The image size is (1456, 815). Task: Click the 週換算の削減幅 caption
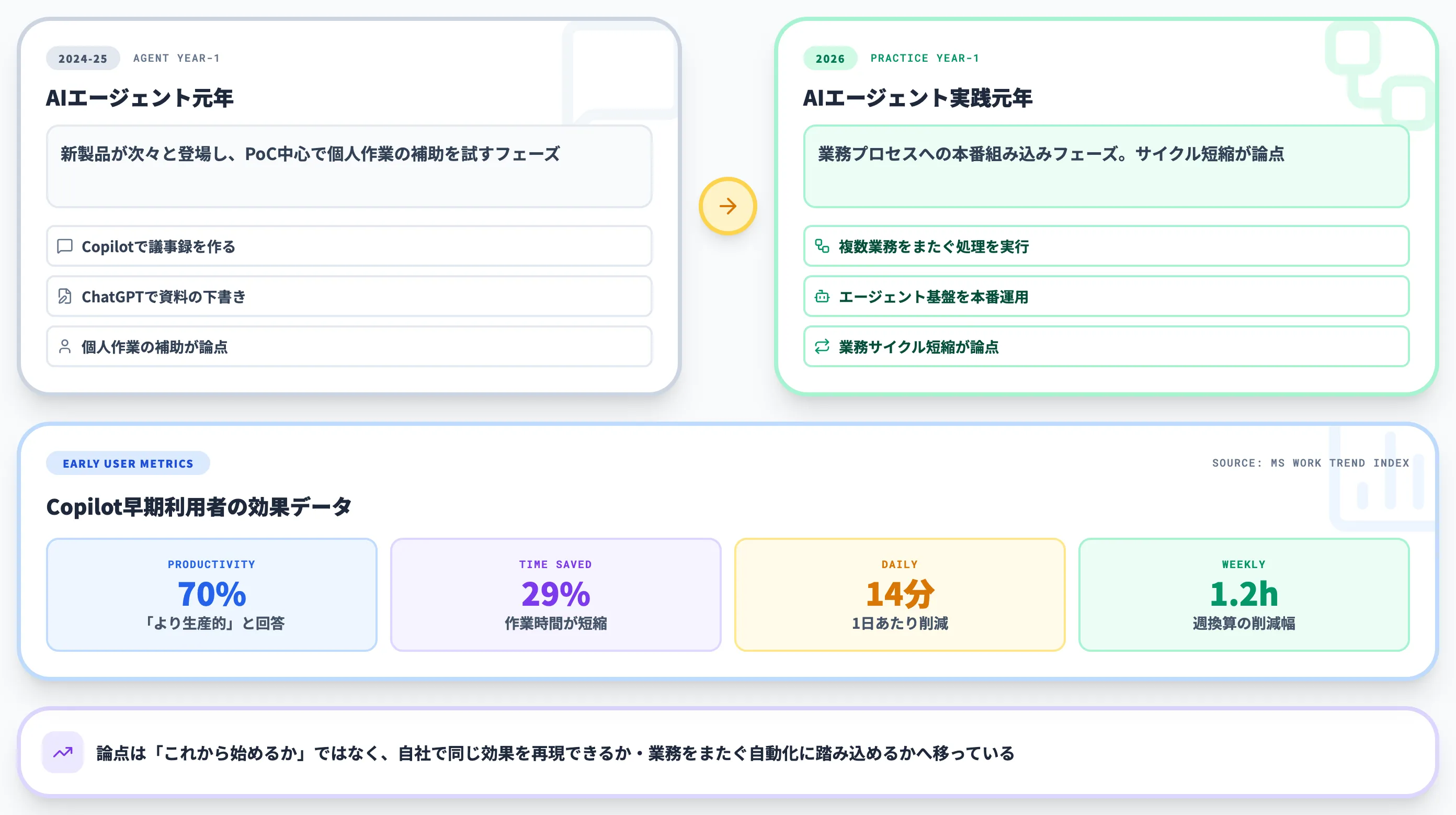point(1244,623)
